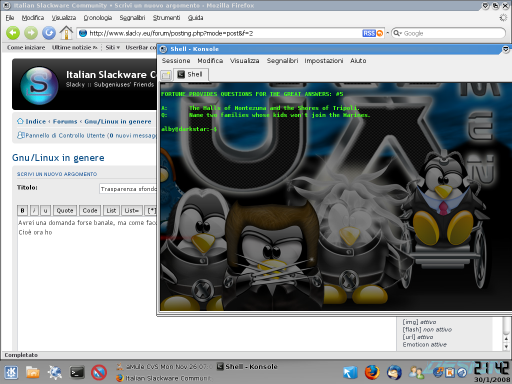The width and height of the screenshot is (512, 384).
Task: Click the Come iniziare bookmark
Action: click(x=26, y=48)
